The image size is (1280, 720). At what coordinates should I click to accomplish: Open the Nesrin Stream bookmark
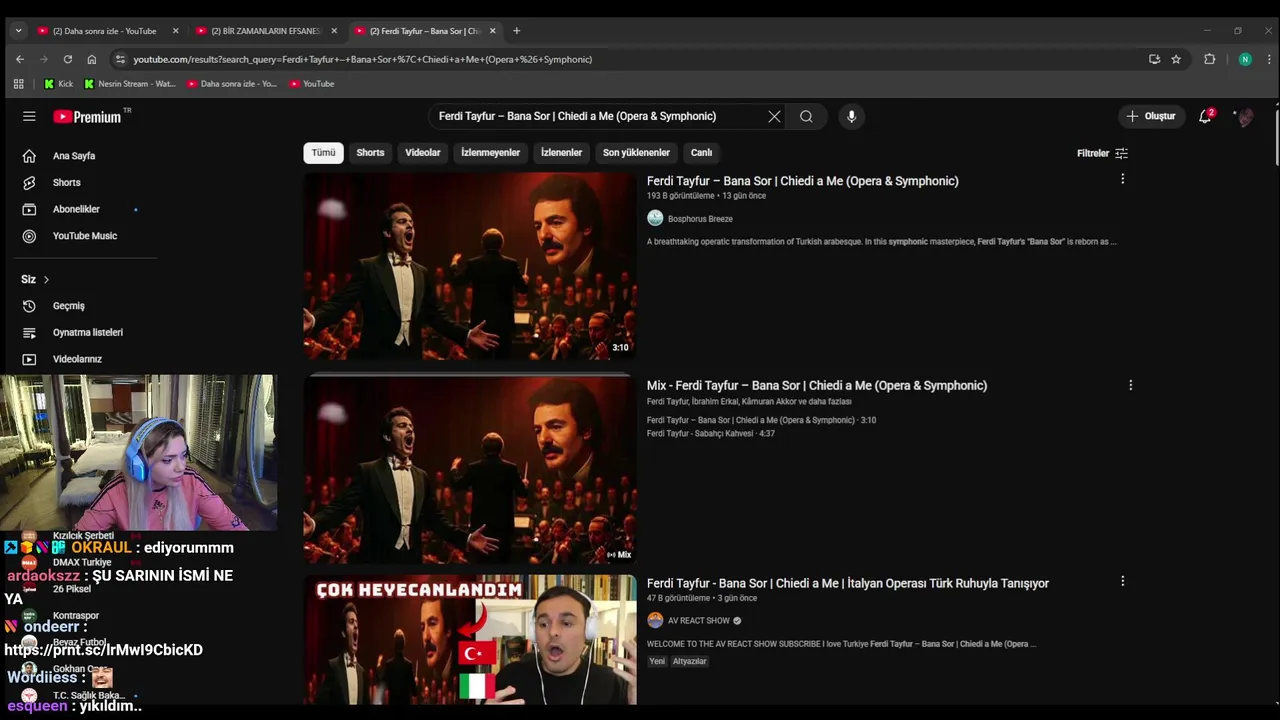(130, 84)
